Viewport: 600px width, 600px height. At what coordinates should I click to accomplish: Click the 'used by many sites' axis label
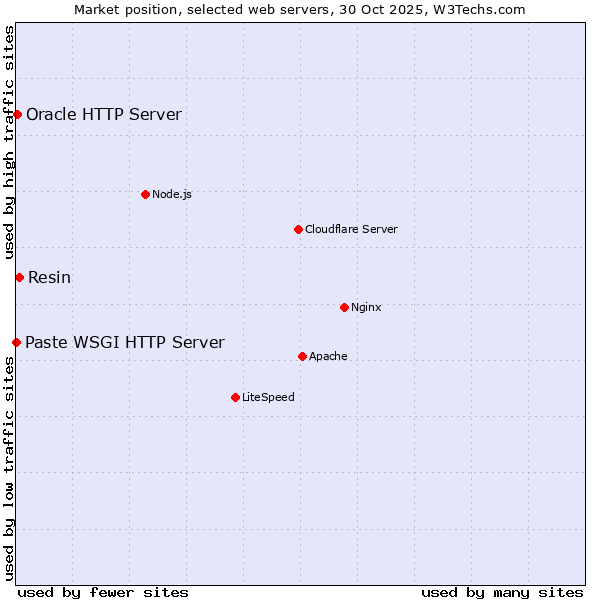pyautogui.click(x=502, y=592)
